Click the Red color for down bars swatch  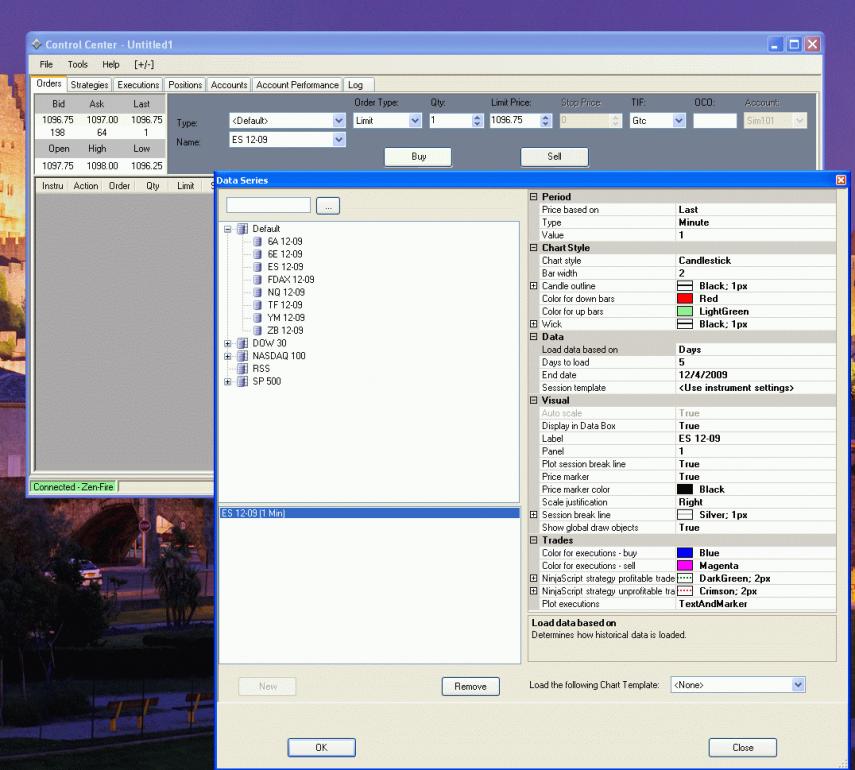coord(685,299)
